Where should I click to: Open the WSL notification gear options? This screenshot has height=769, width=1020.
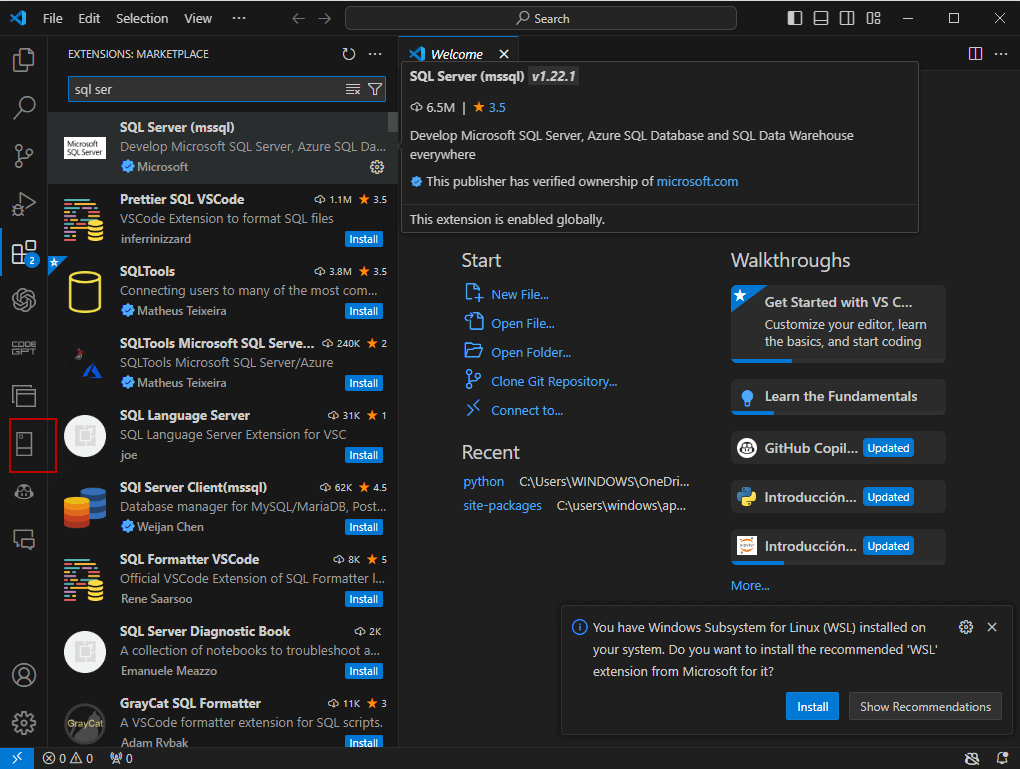965,627
